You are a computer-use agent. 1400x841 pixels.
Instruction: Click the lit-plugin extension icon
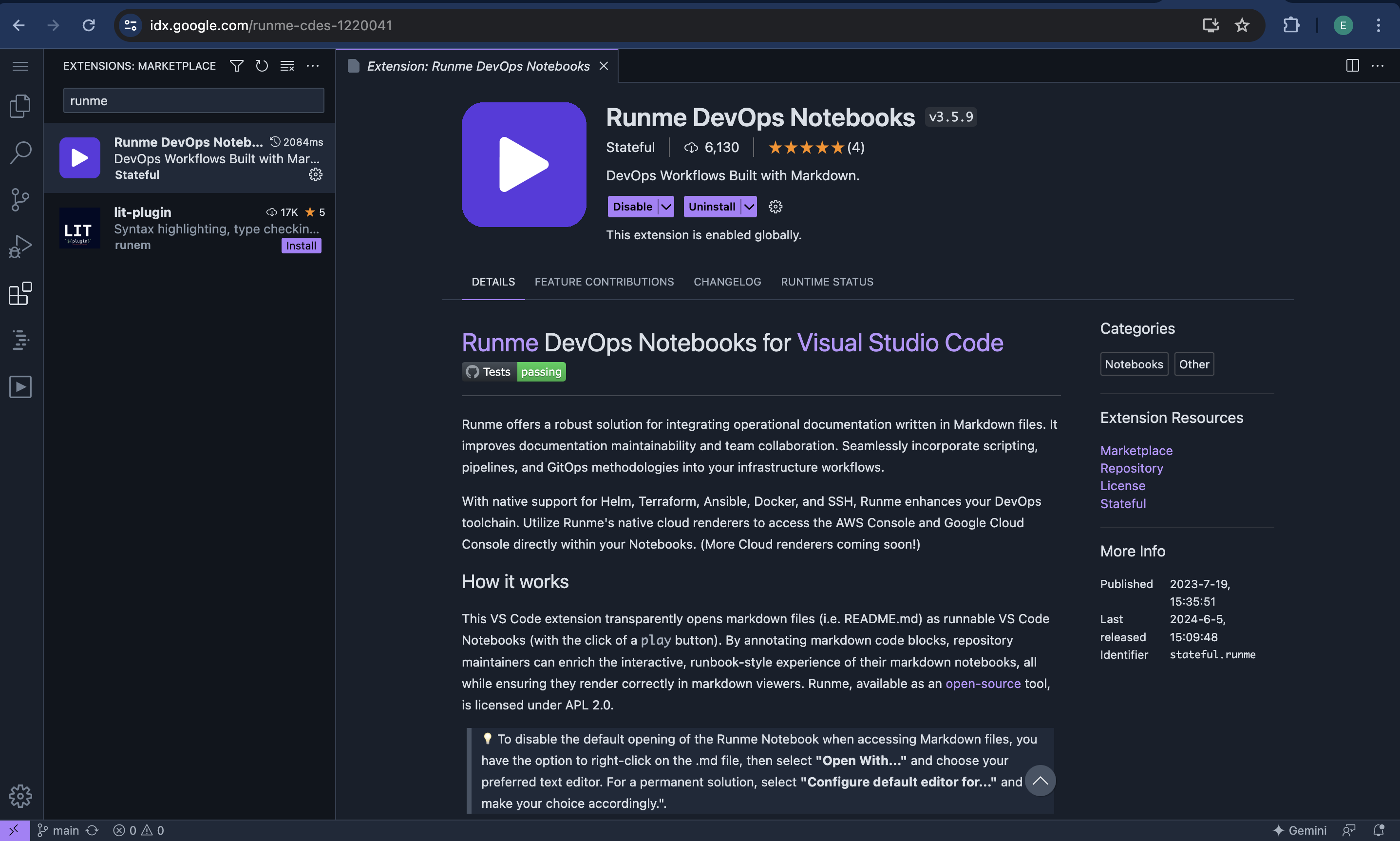(80, 228)
